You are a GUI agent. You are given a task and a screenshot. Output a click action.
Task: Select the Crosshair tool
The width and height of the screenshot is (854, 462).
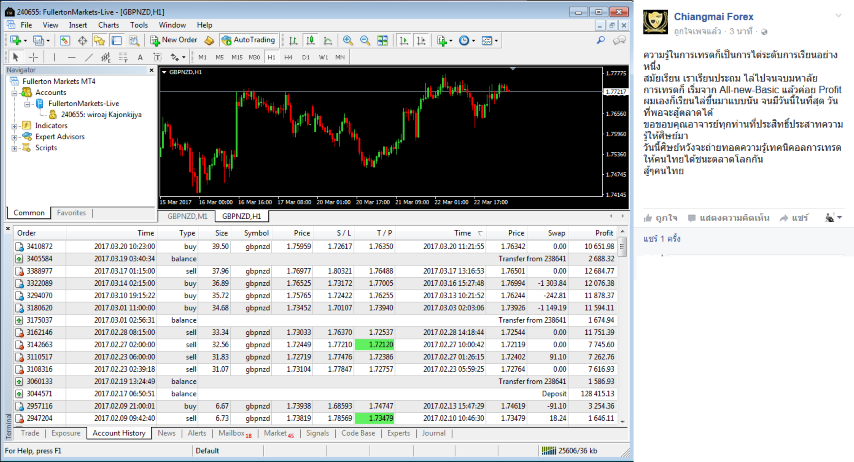point(33,57)
